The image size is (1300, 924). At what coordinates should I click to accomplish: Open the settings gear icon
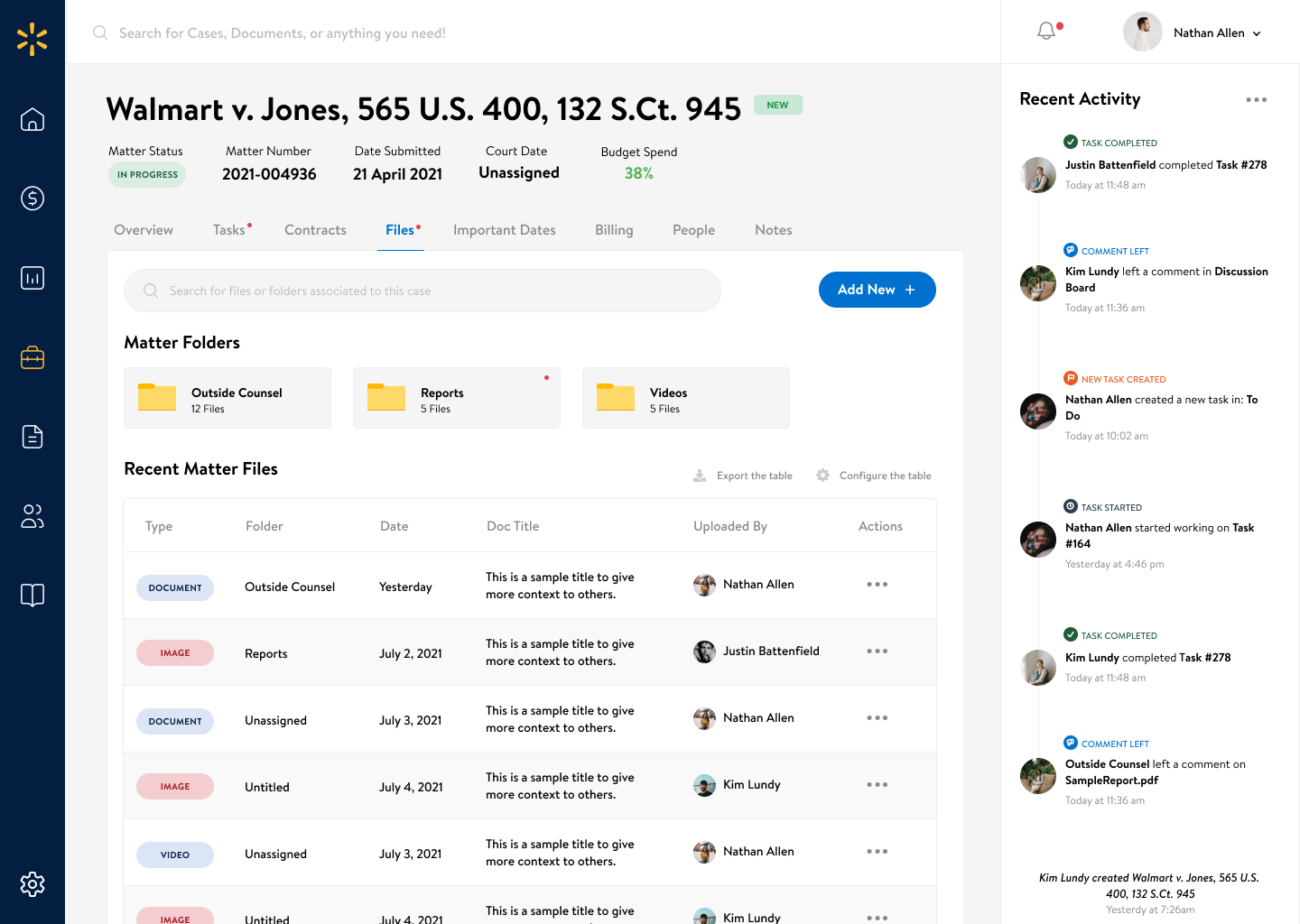point(32,884)
